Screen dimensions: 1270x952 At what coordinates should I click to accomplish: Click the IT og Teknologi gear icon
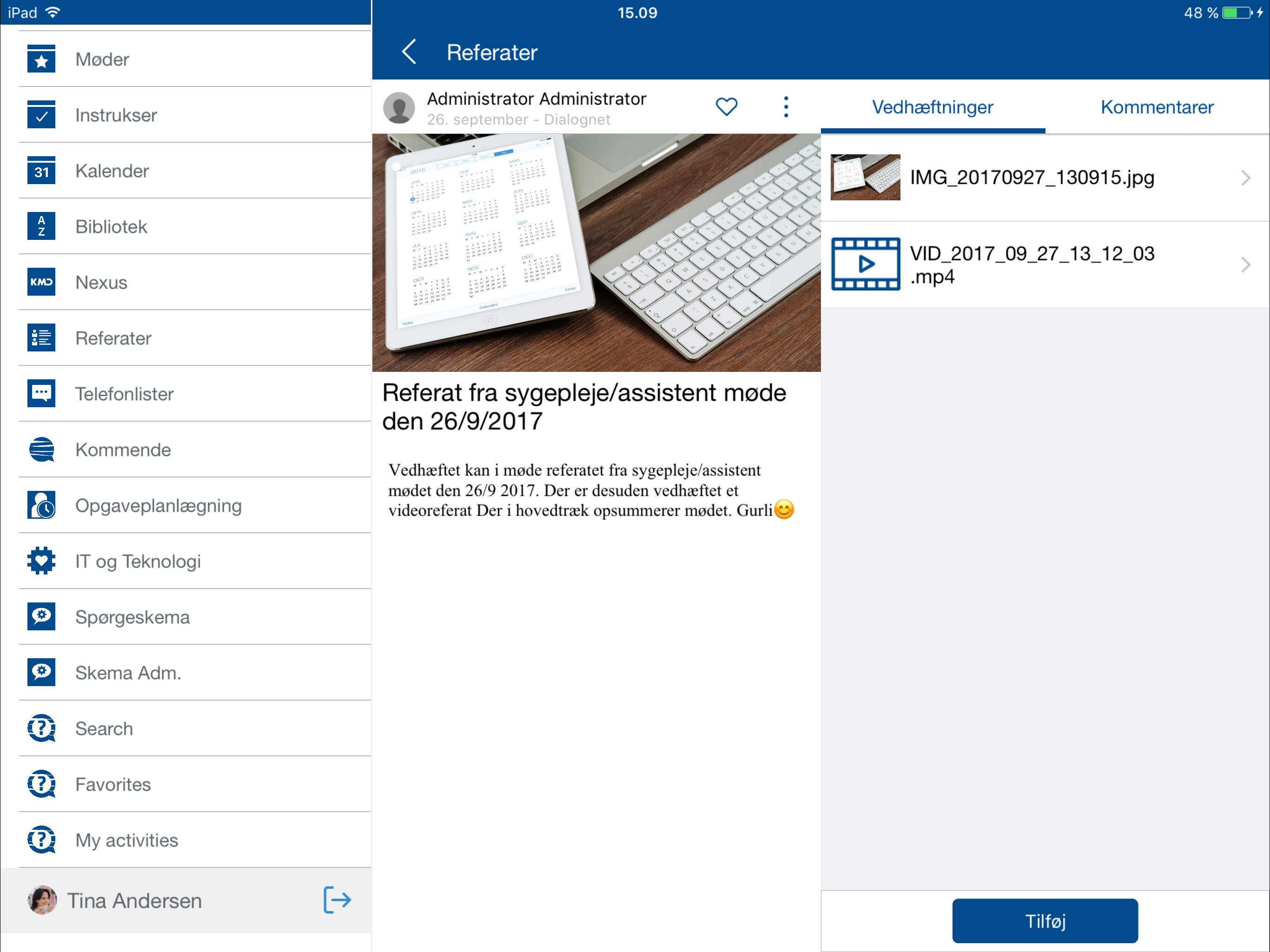click(x=41, y=561)
